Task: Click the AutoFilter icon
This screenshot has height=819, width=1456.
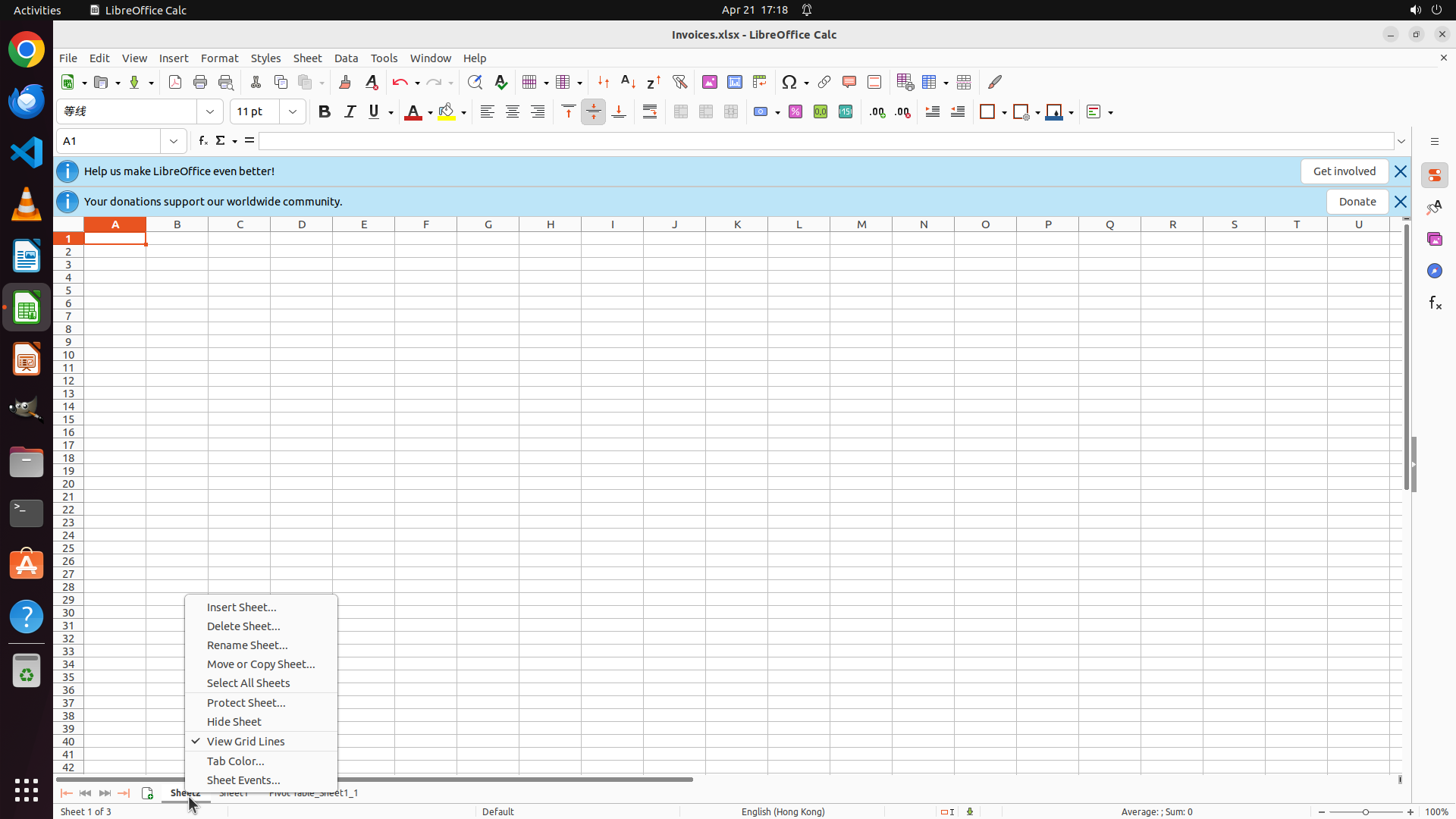Action: [679, 82]
